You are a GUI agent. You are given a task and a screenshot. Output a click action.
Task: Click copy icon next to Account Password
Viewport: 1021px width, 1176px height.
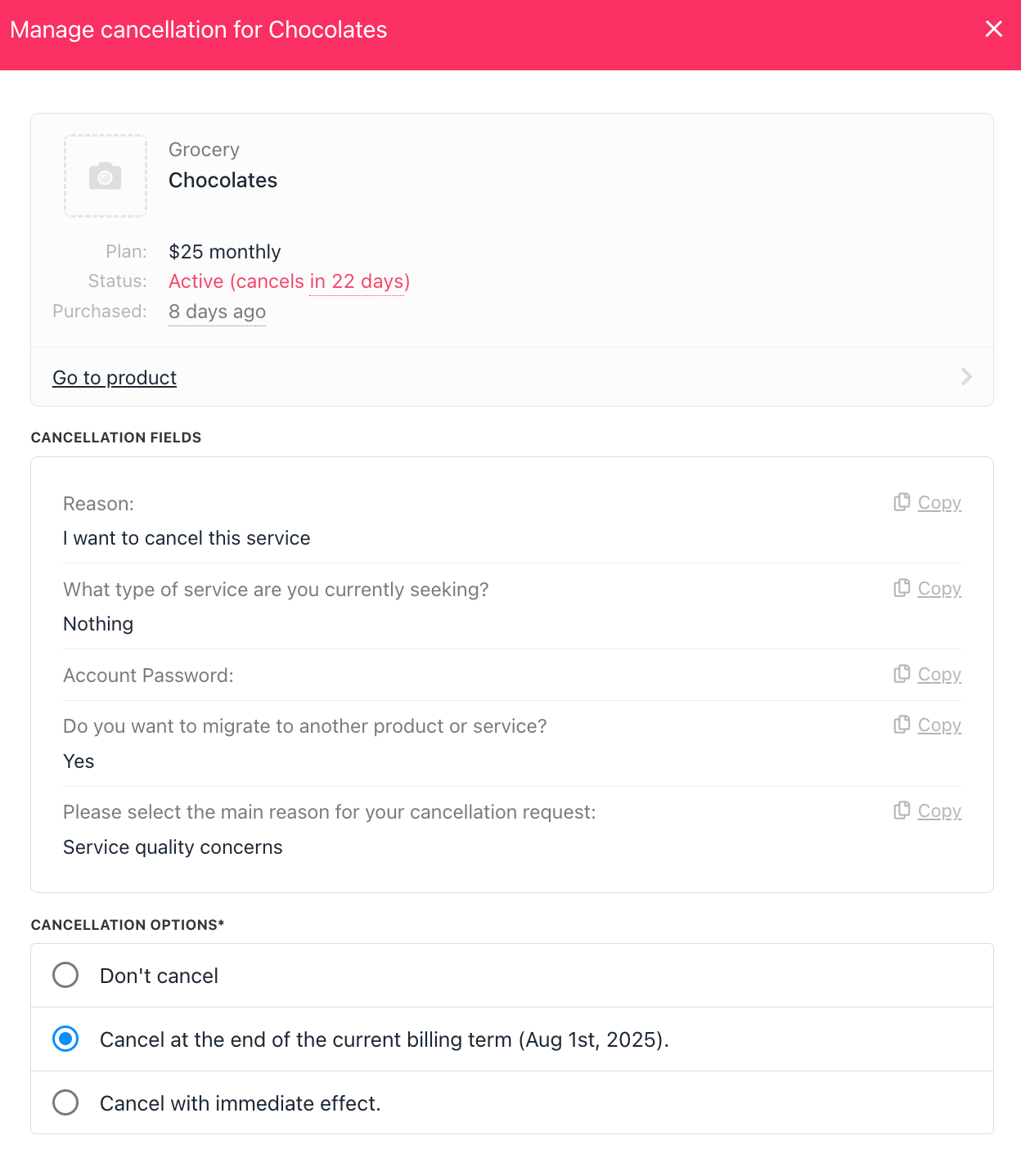[902, 674]
